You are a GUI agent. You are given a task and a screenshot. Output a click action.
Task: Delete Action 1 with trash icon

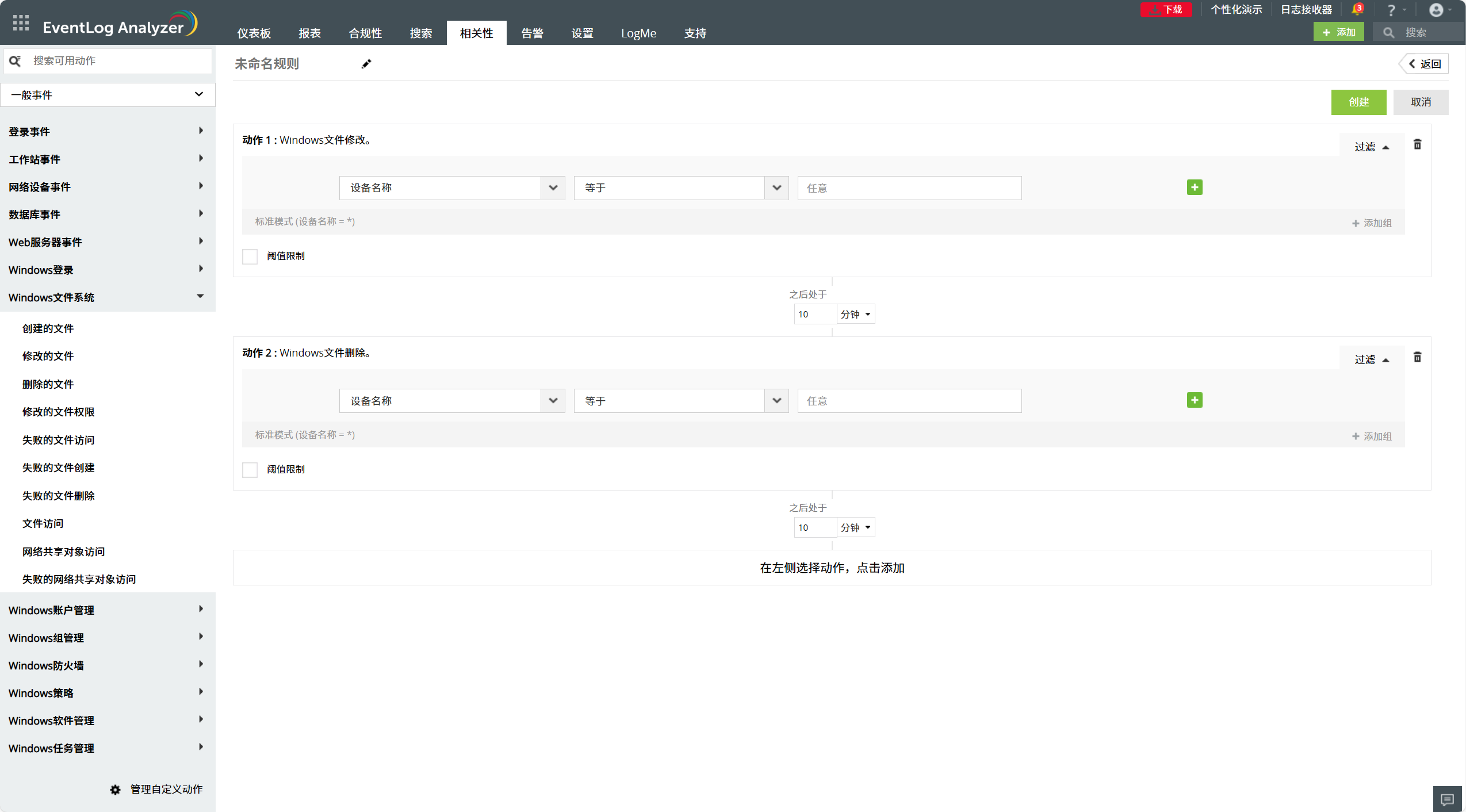1417,144
